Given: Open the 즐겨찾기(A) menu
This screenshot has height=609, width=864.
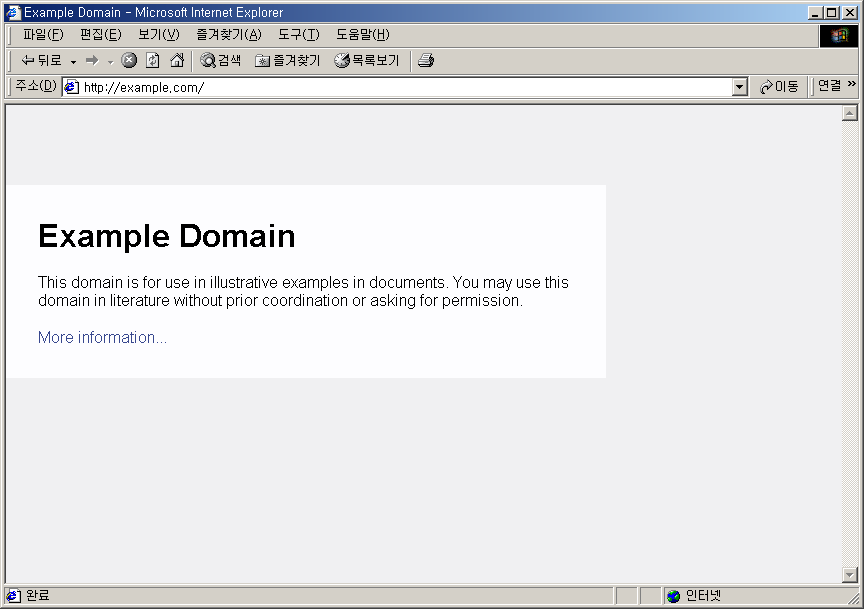Looking at the screenshot, I should click(229, 35).
